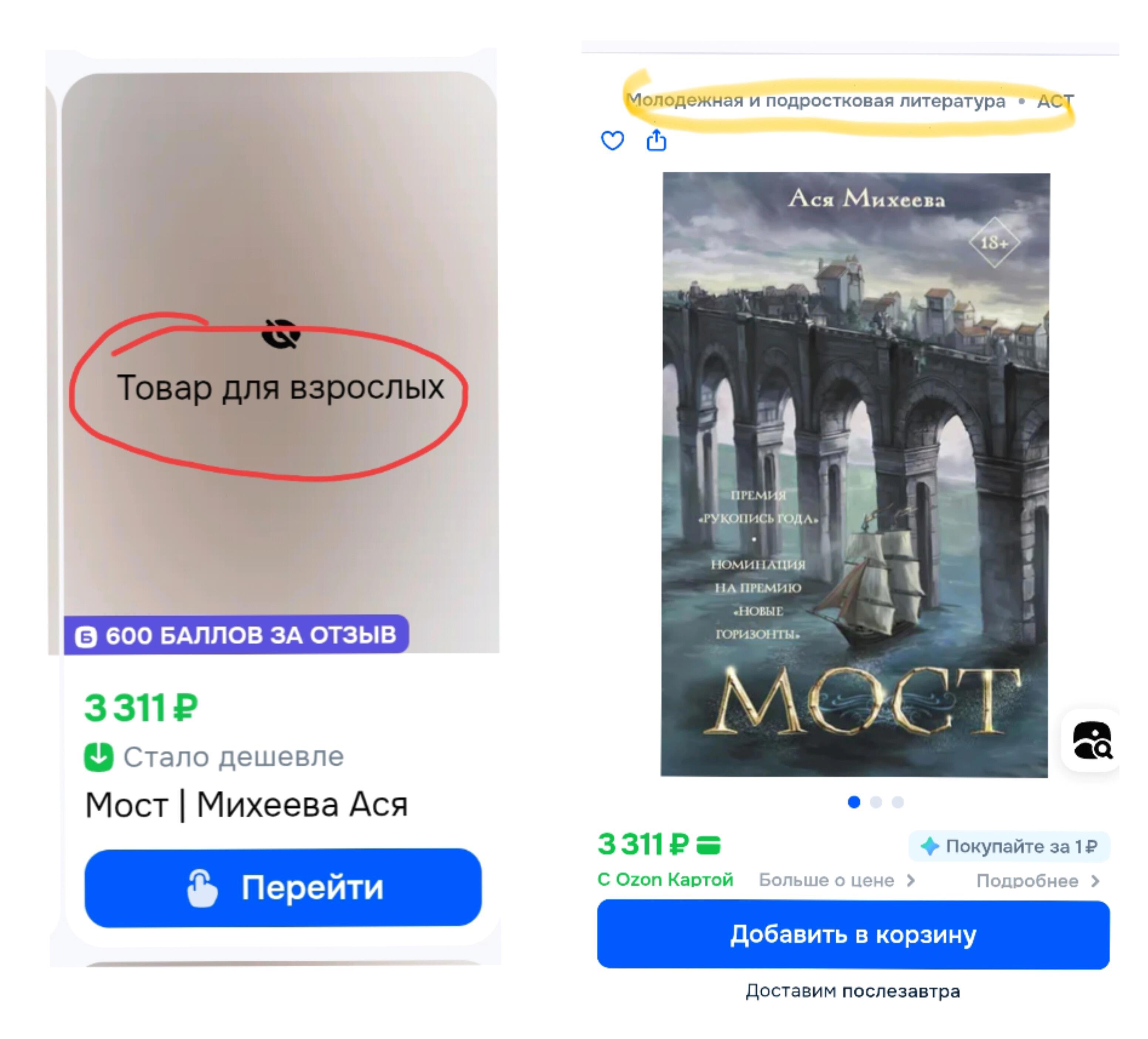Image resolution: width=1148 pixels, height=1039 pixels.
Task: Tap the green price-drop arrow icon
Action: tap(98, 757)
